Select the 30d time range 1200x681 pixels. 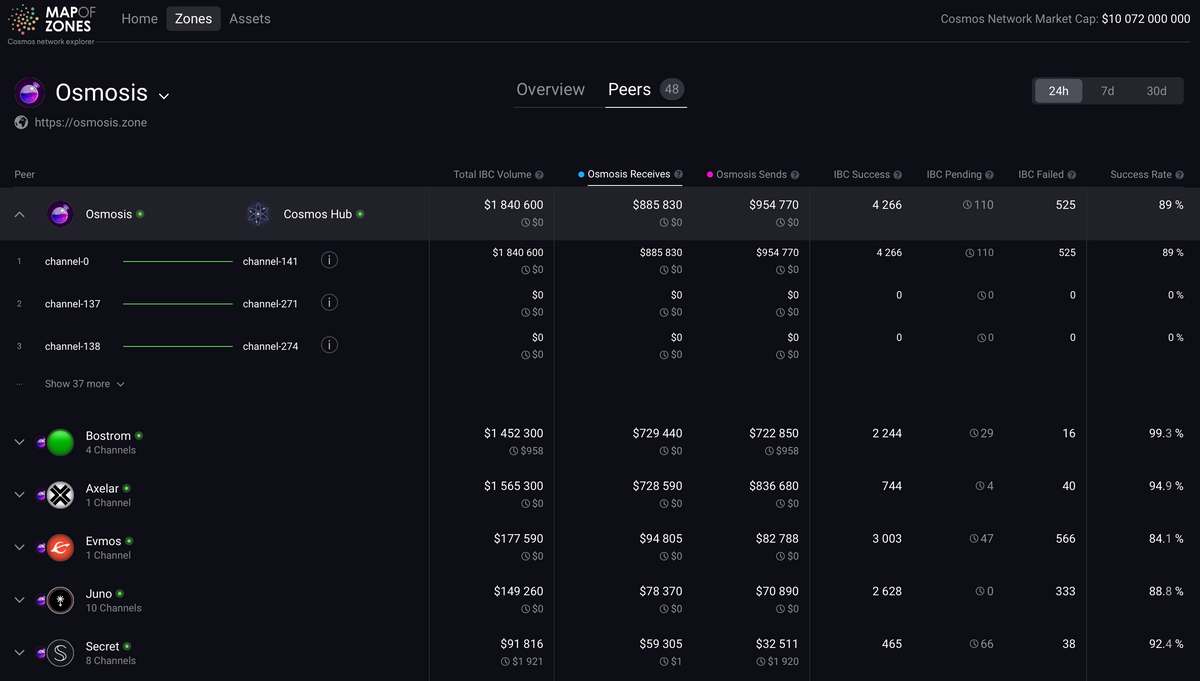1156,91
